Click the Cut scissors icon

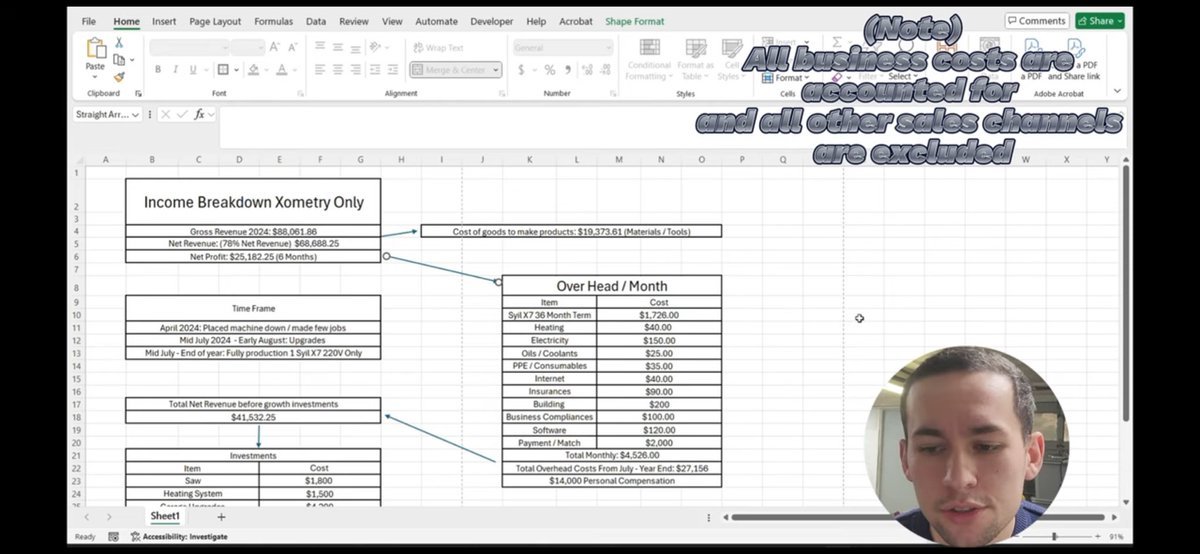[x=119, y=43]
